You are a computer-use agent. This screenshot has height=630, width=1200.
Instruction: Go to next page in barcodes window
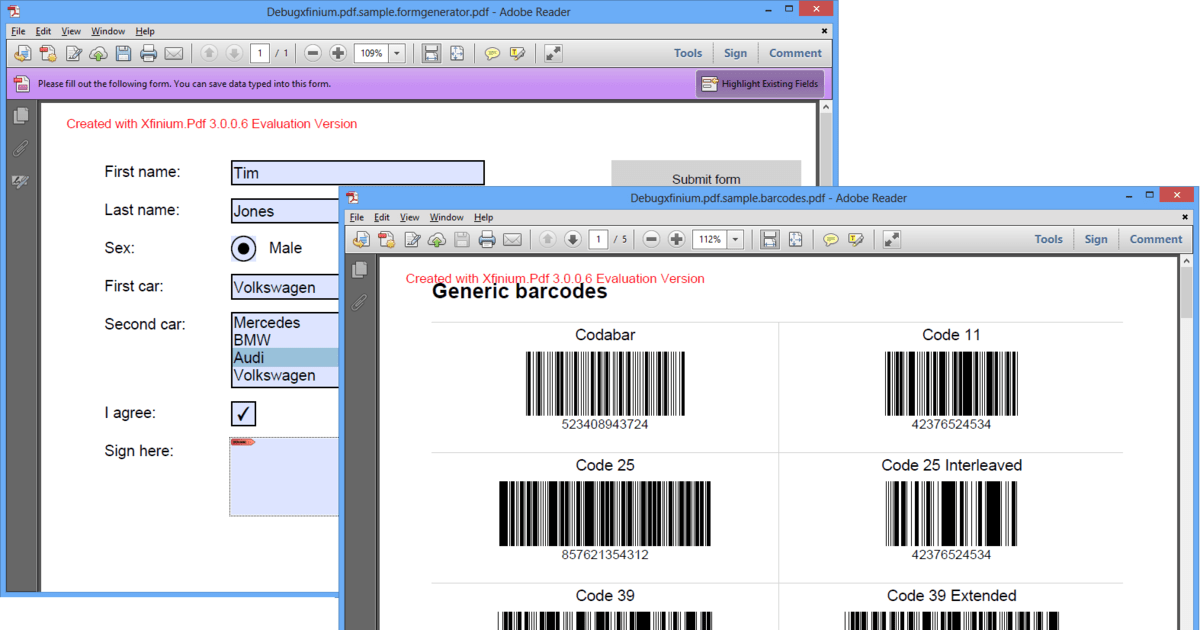(573, 239)
